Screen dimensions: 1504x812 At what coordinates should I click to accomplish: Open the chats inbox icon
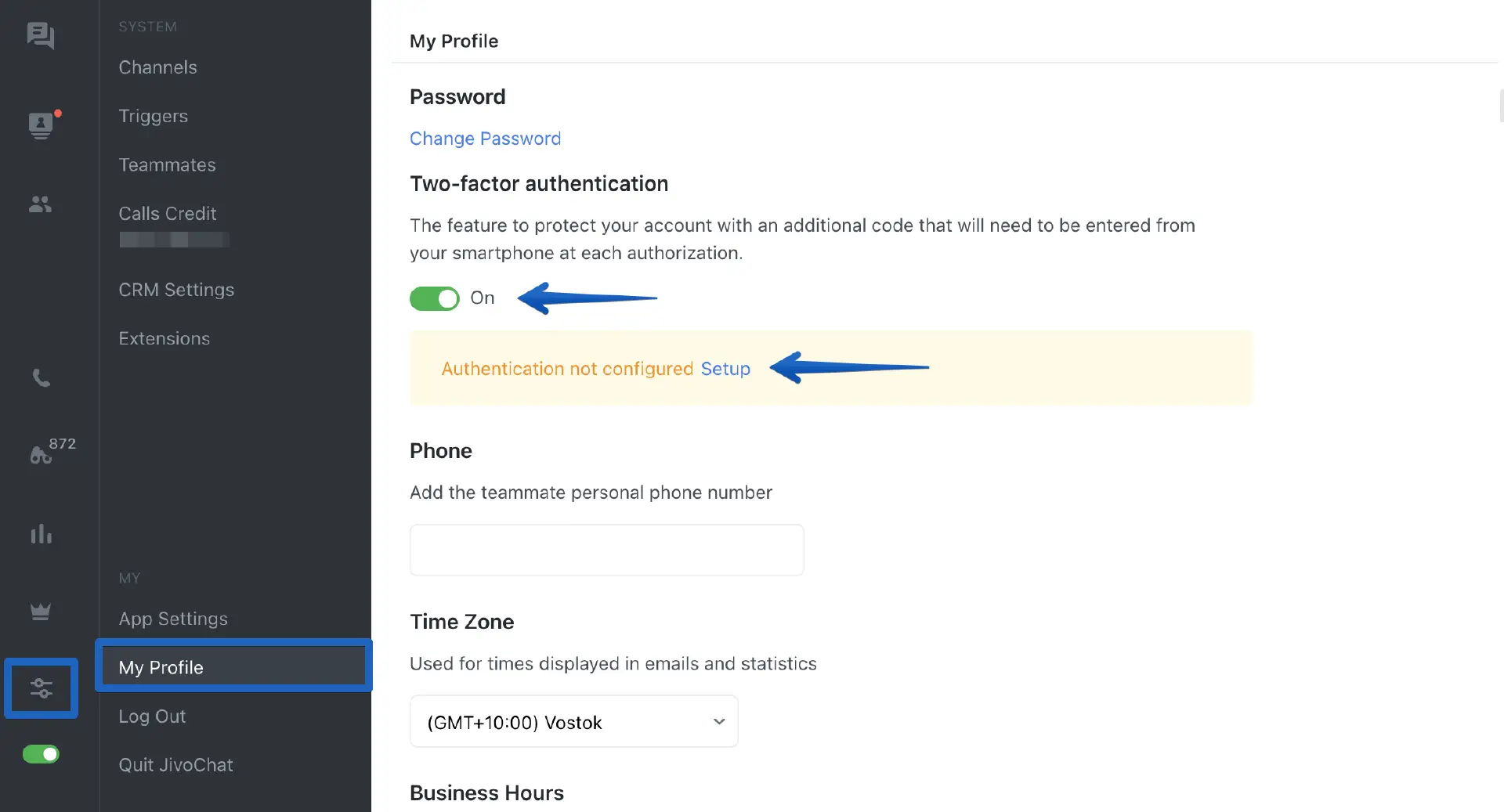(x=41, y=35)
